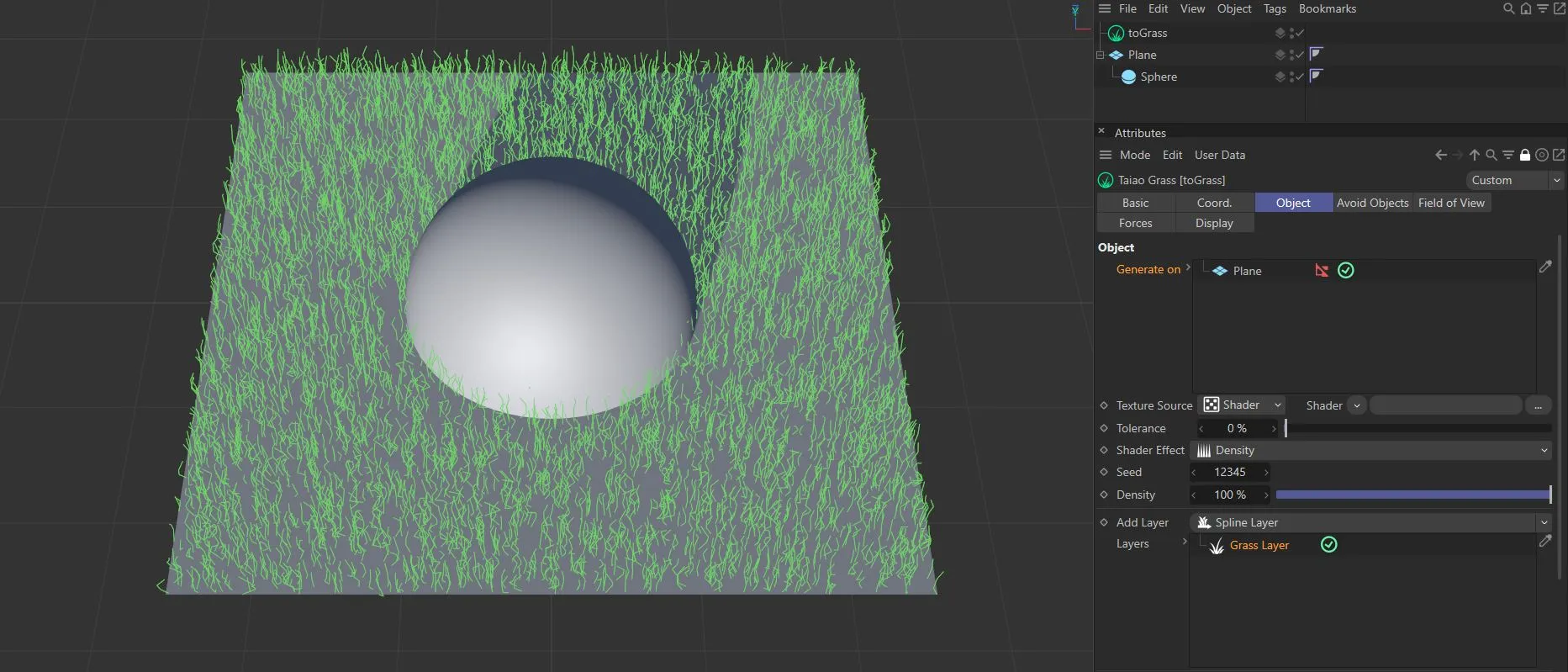Open the Bookmarks menu
1568x672 pixels.
(x=1327, y=8)
